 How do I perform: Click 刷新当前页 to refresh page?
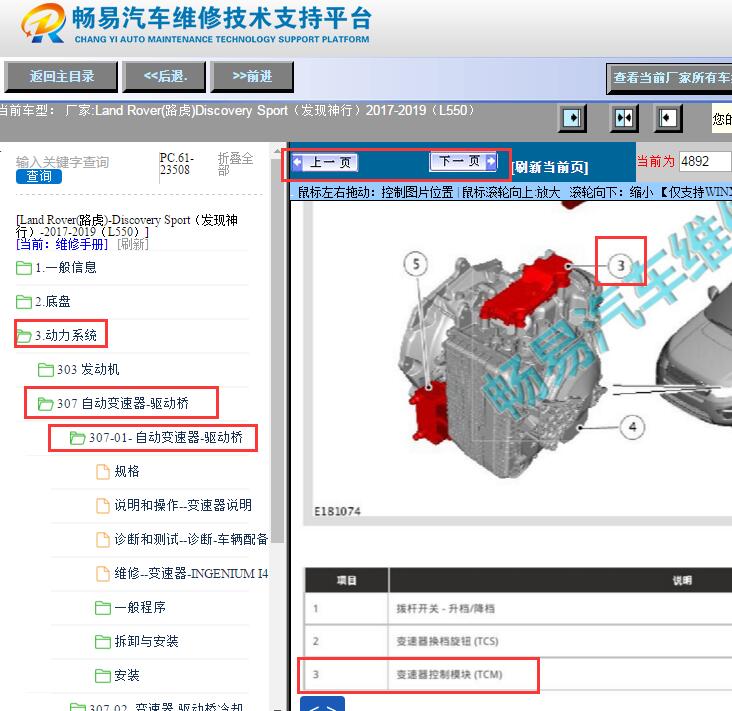549,167
